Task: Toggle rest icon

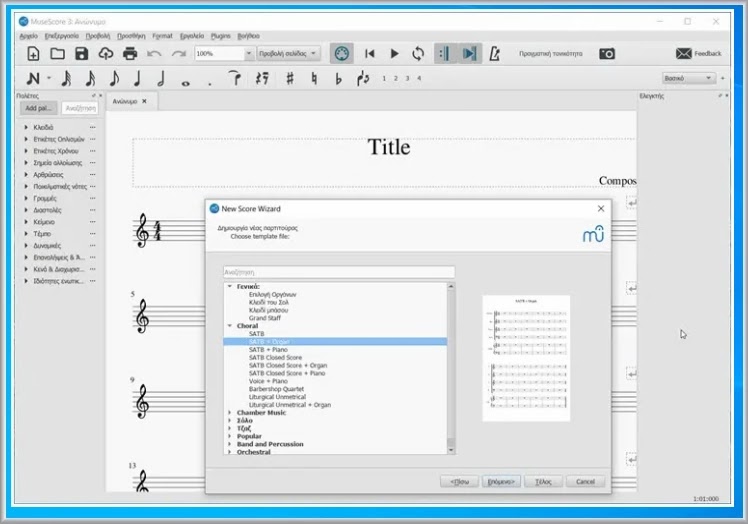Action: [x=262, y=78]
